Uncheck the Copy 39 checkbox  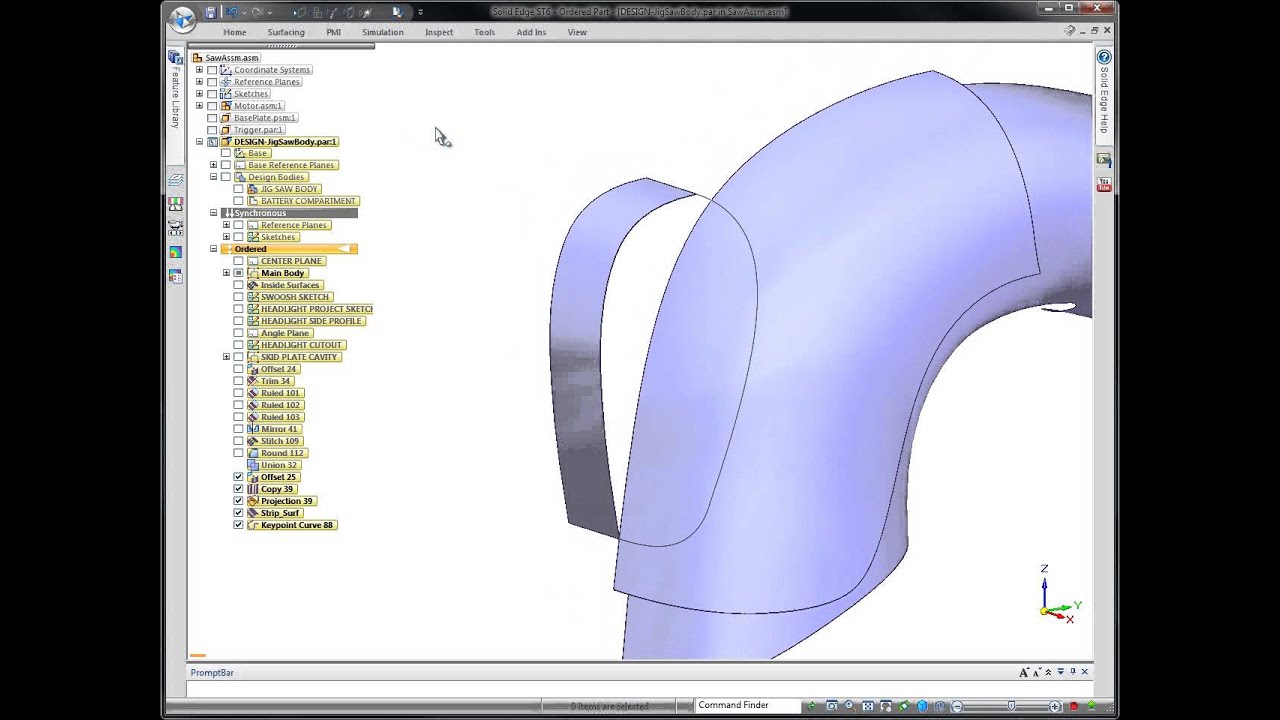pyautogui.click(x=238, y=489)
